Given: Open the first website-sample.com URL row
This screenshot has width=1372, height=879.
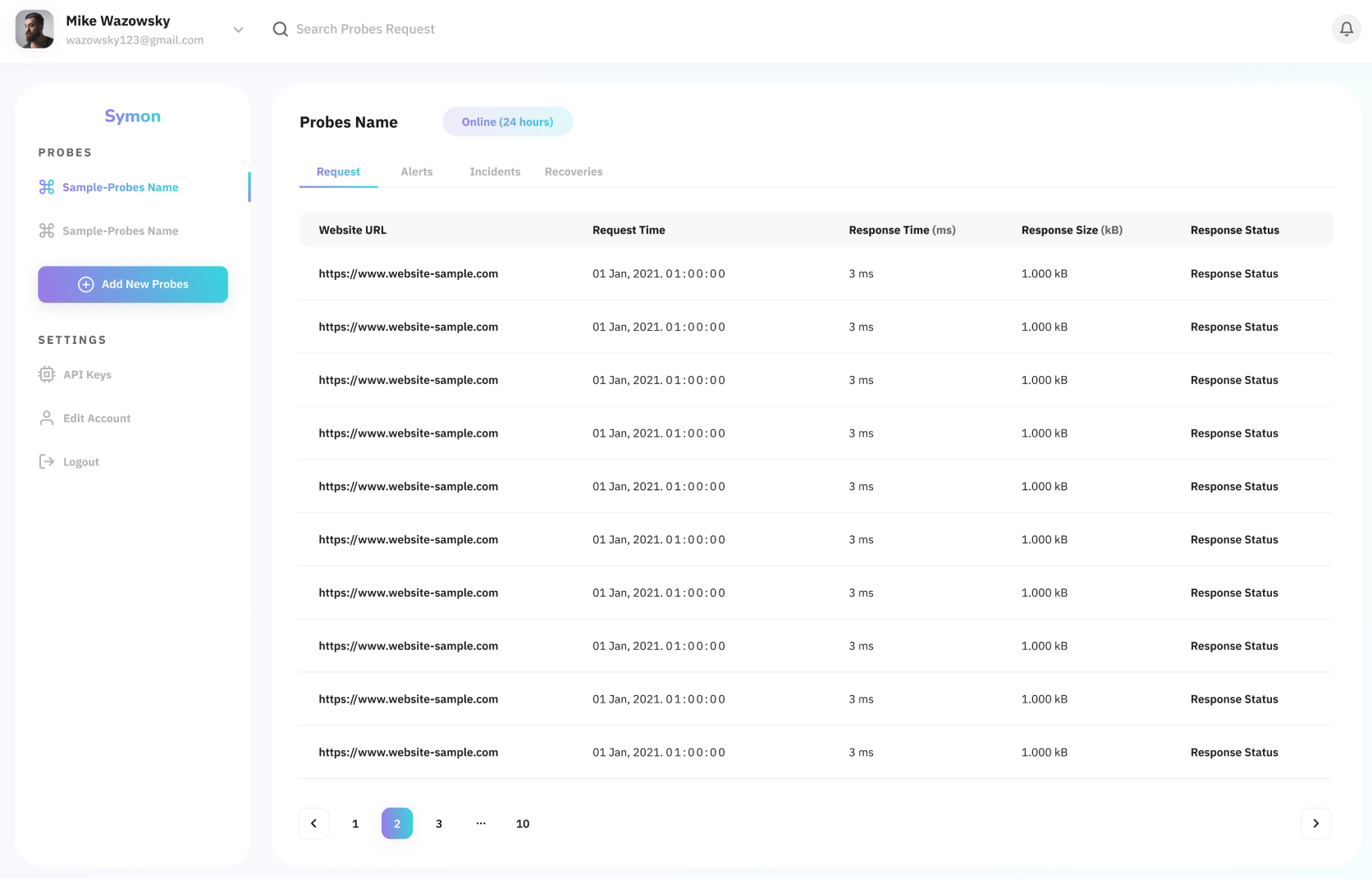Looking at the screenshot, I should 408,274.
